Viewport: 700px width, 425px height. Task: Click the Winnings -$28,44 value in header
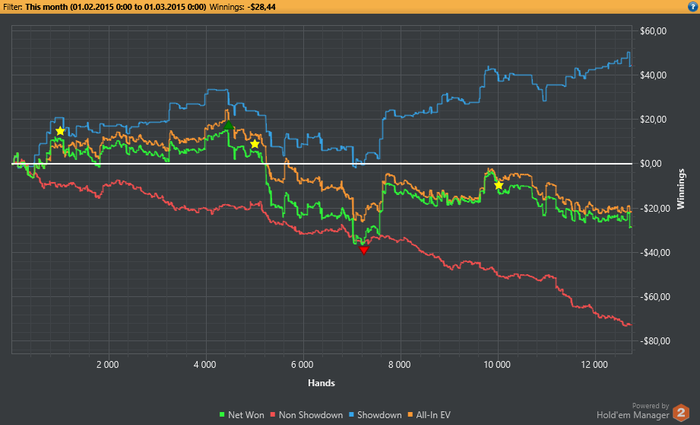coord(262,7)
